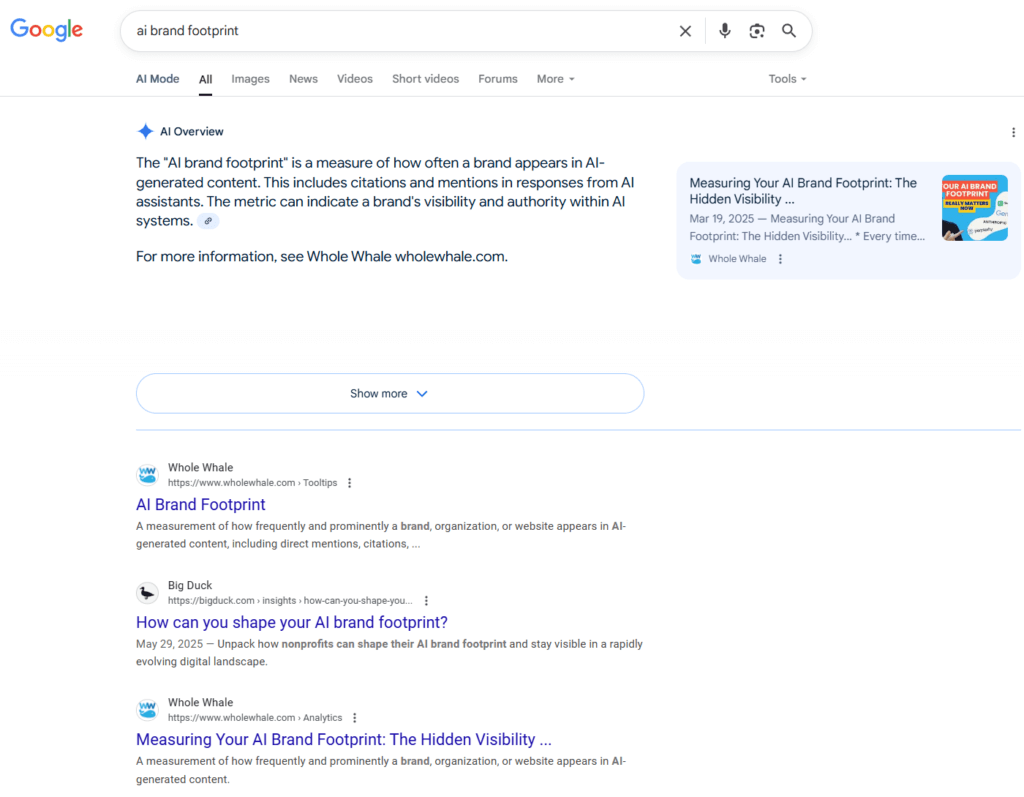Expand AI Overview with Show more
The image size is (1024, 797).
[x=389, y=393]
